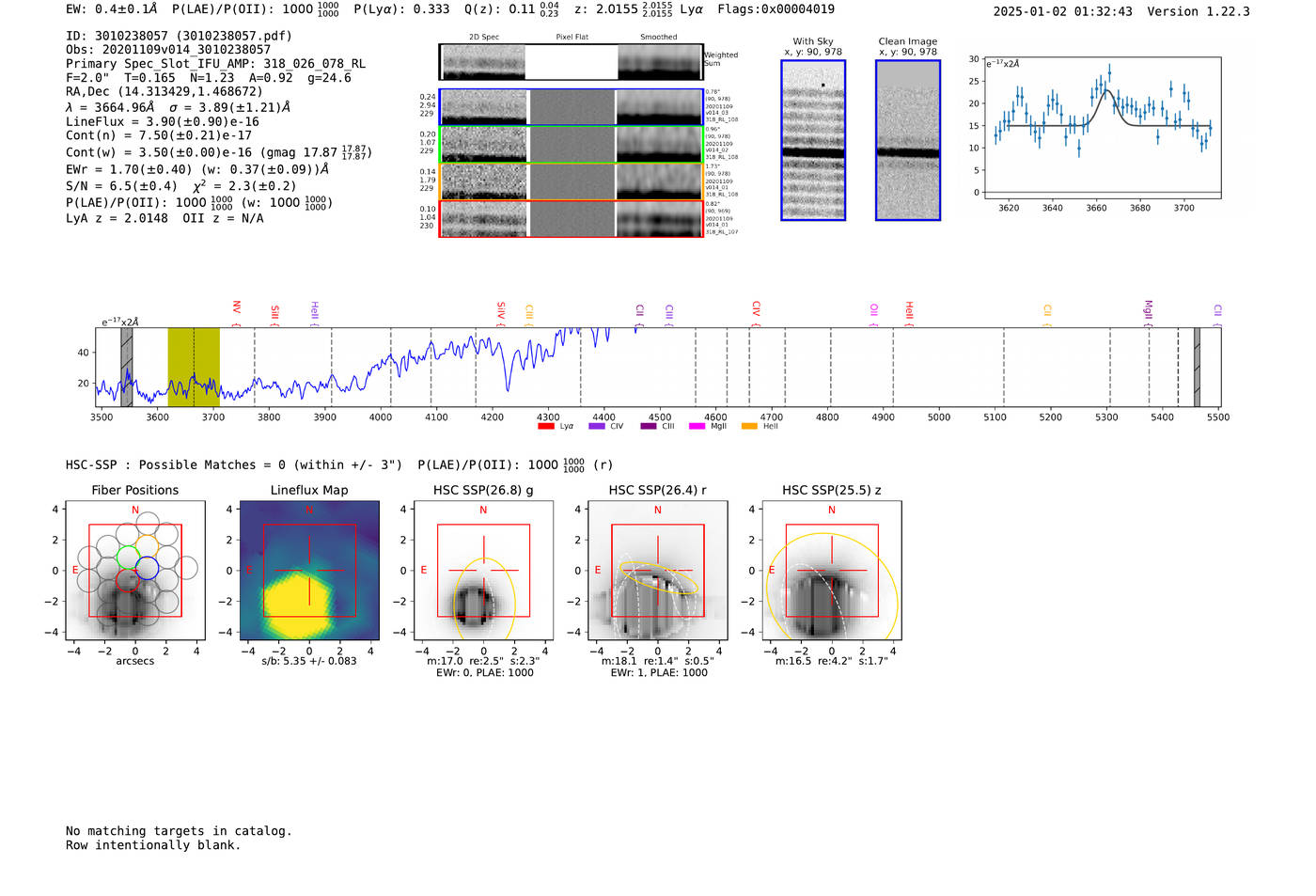Screen dimensions: 1316x896
Task: Click the 'Smoothed' column header
Action: (x=658, y=37)
